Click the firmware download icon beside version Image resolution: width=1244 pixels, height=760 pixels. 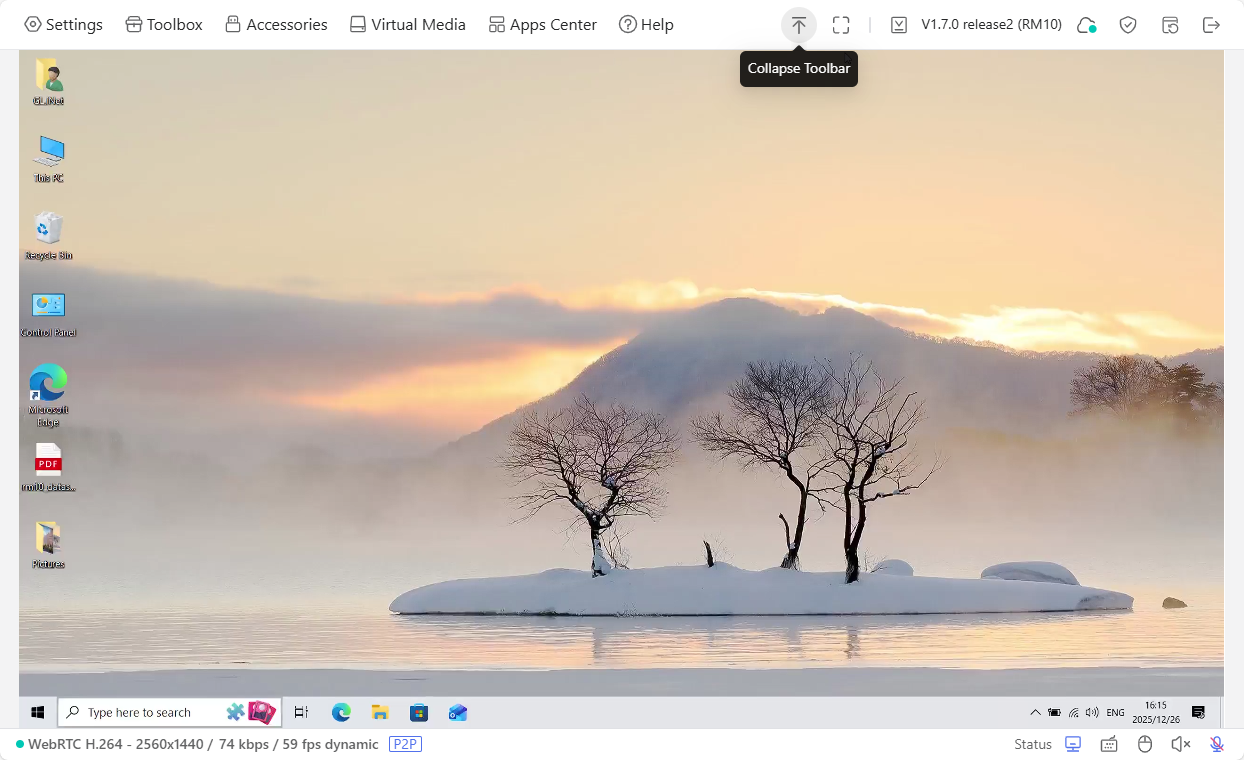tap(899, 25)
